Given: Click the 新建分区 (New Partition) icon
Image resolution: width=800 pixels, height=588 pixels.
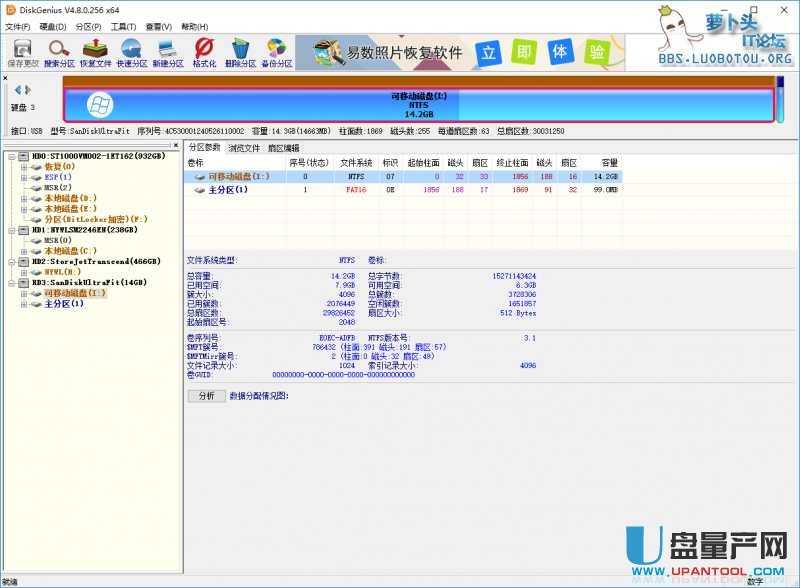Looking at the screenshot, I should (x=168, y=52).
